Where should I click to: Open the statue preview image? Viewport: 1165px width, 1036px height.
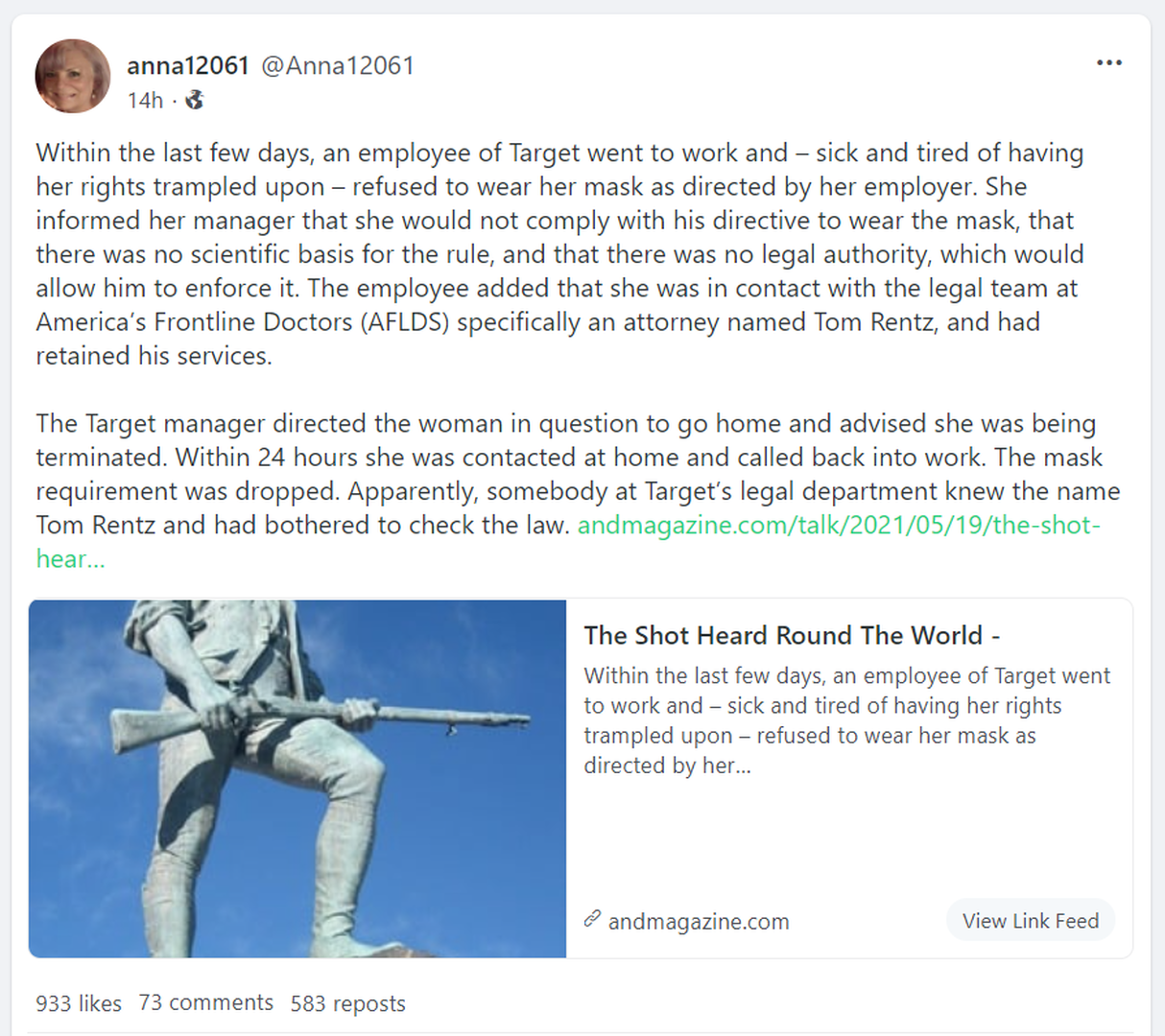tap(297, 778)
